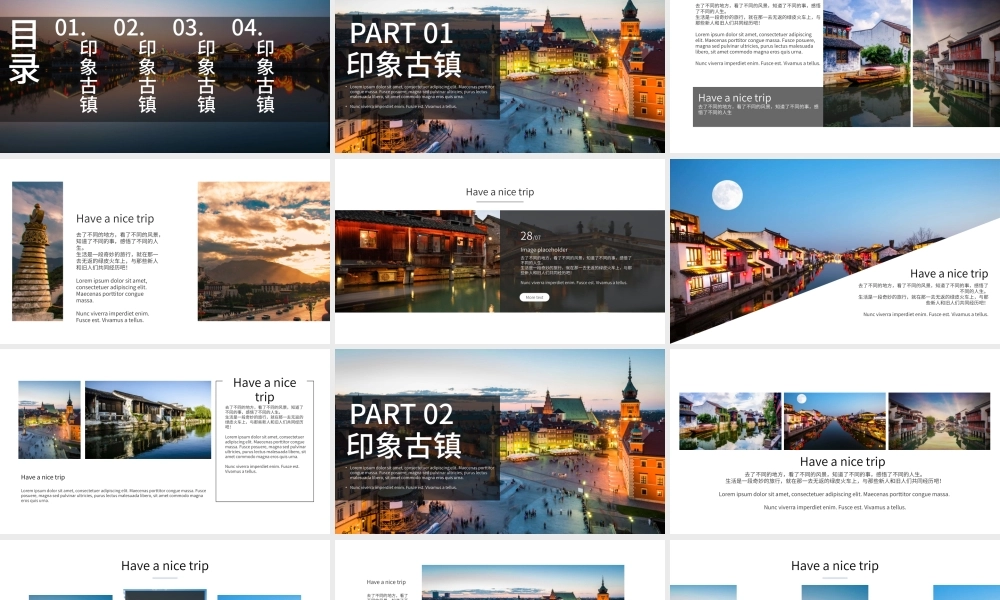Open the red-lit waterside house photo

[416, 261]
